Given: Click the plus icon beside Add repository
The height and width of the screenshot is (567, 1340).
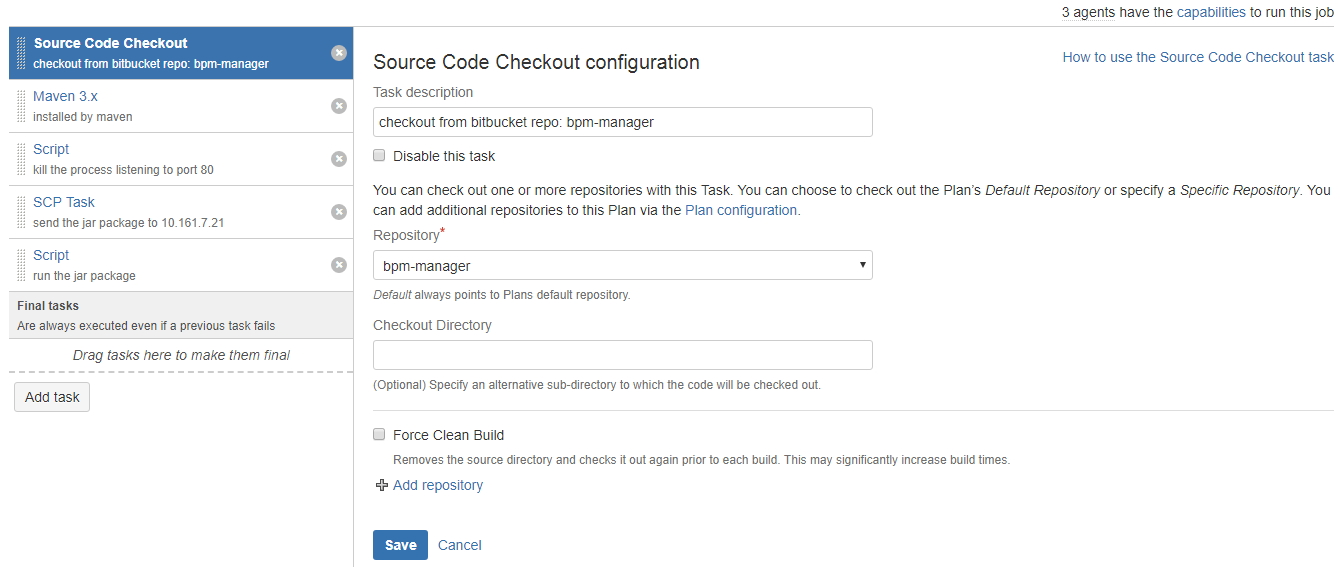Looking at the screenshot, I should point(381,486).
